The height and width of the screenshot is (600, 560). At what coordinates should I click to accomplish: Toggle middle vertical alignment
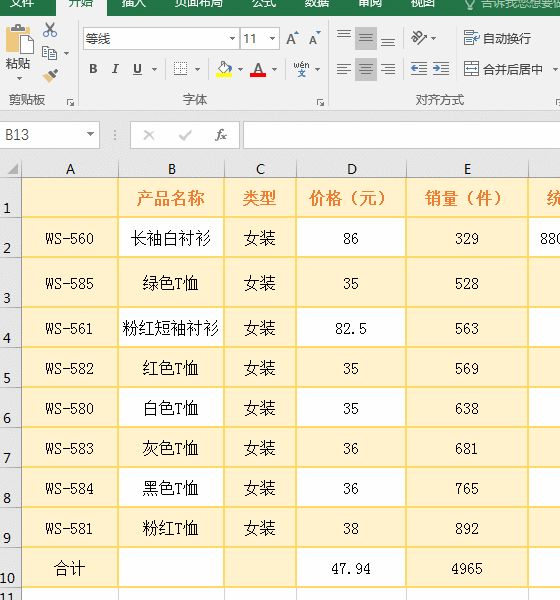coord(366,38)
